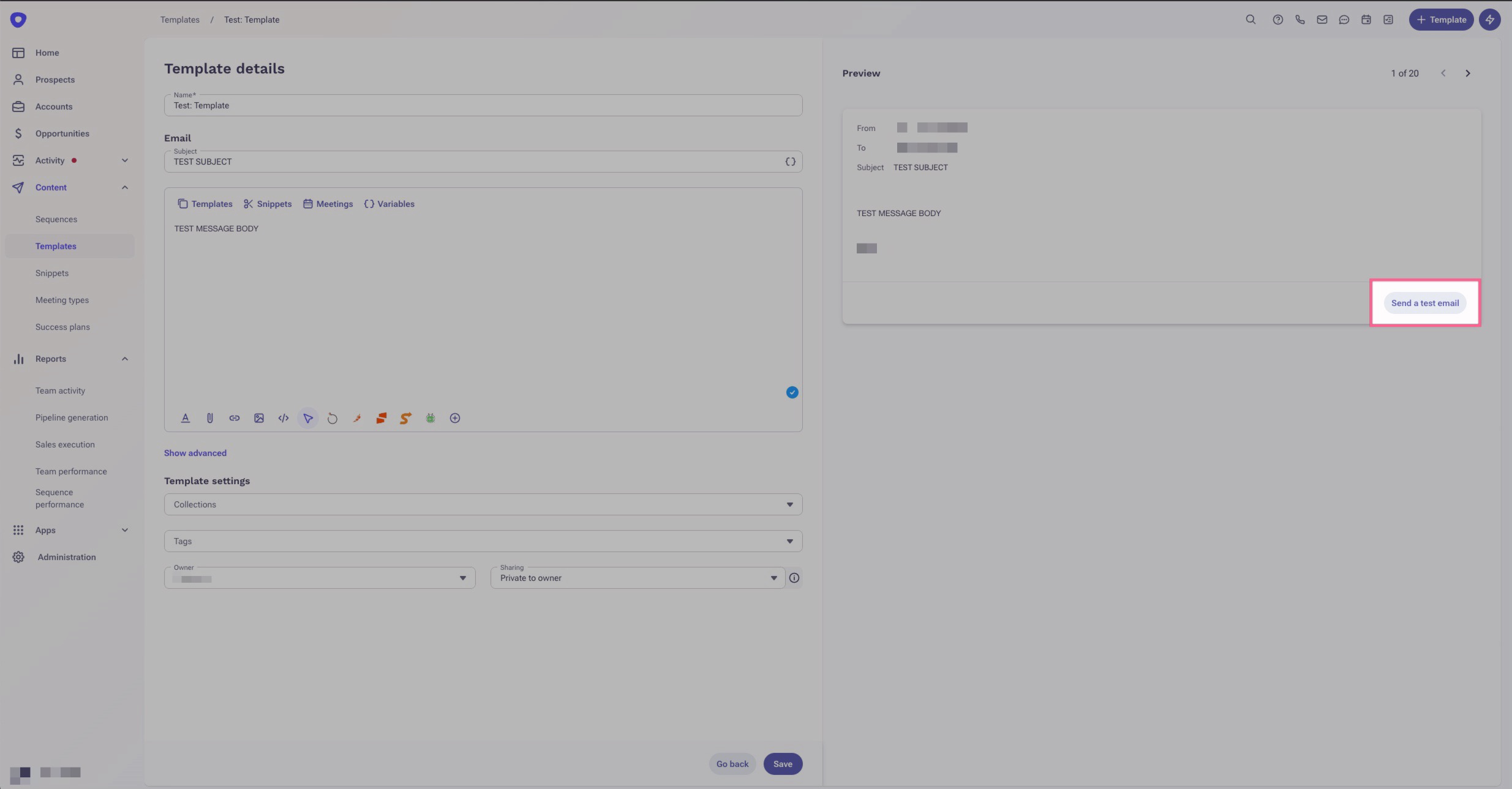This screenshot has height=789, width=1512.
Task: Collapse the Content sidebar section
Action: (125, 187)
